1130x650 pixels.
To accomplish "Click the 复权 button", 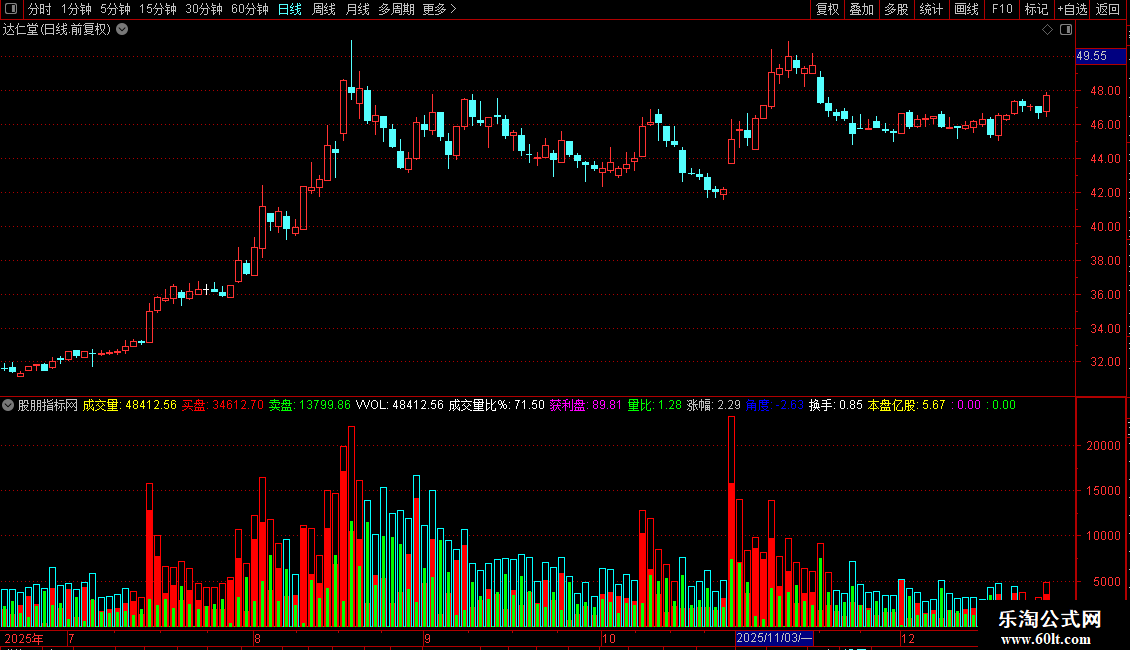I will (x=827, y=9).
